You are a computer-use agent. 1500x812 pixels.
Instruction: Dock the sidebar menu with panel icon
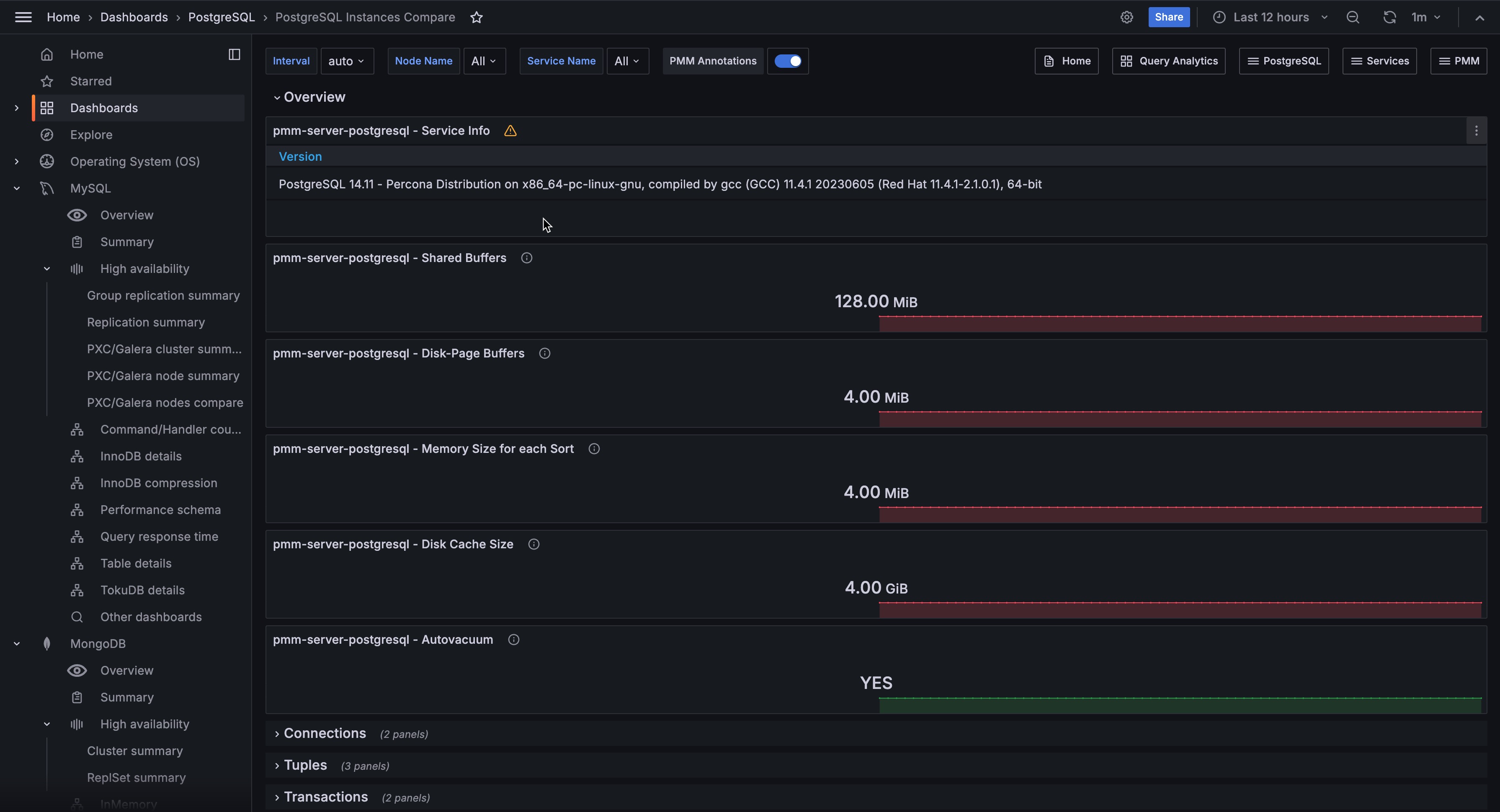[x=234, y=55]
